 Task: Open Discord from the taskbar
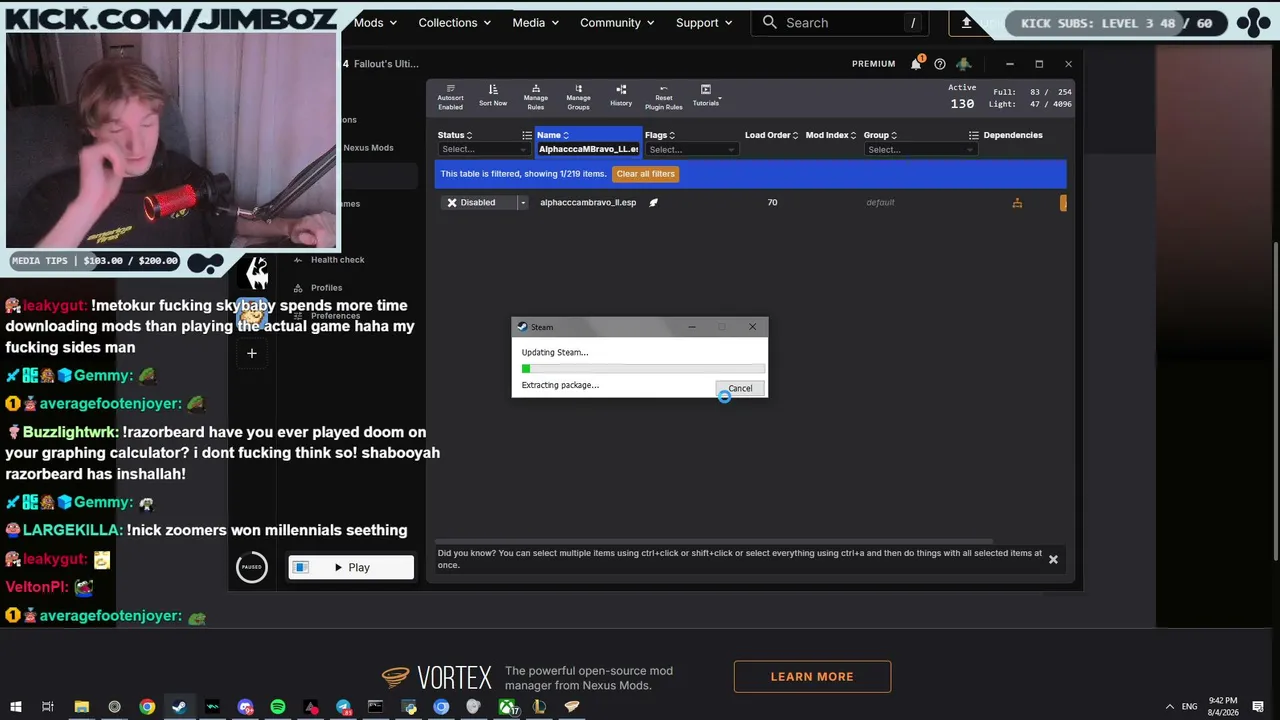[x=245, y=707]
